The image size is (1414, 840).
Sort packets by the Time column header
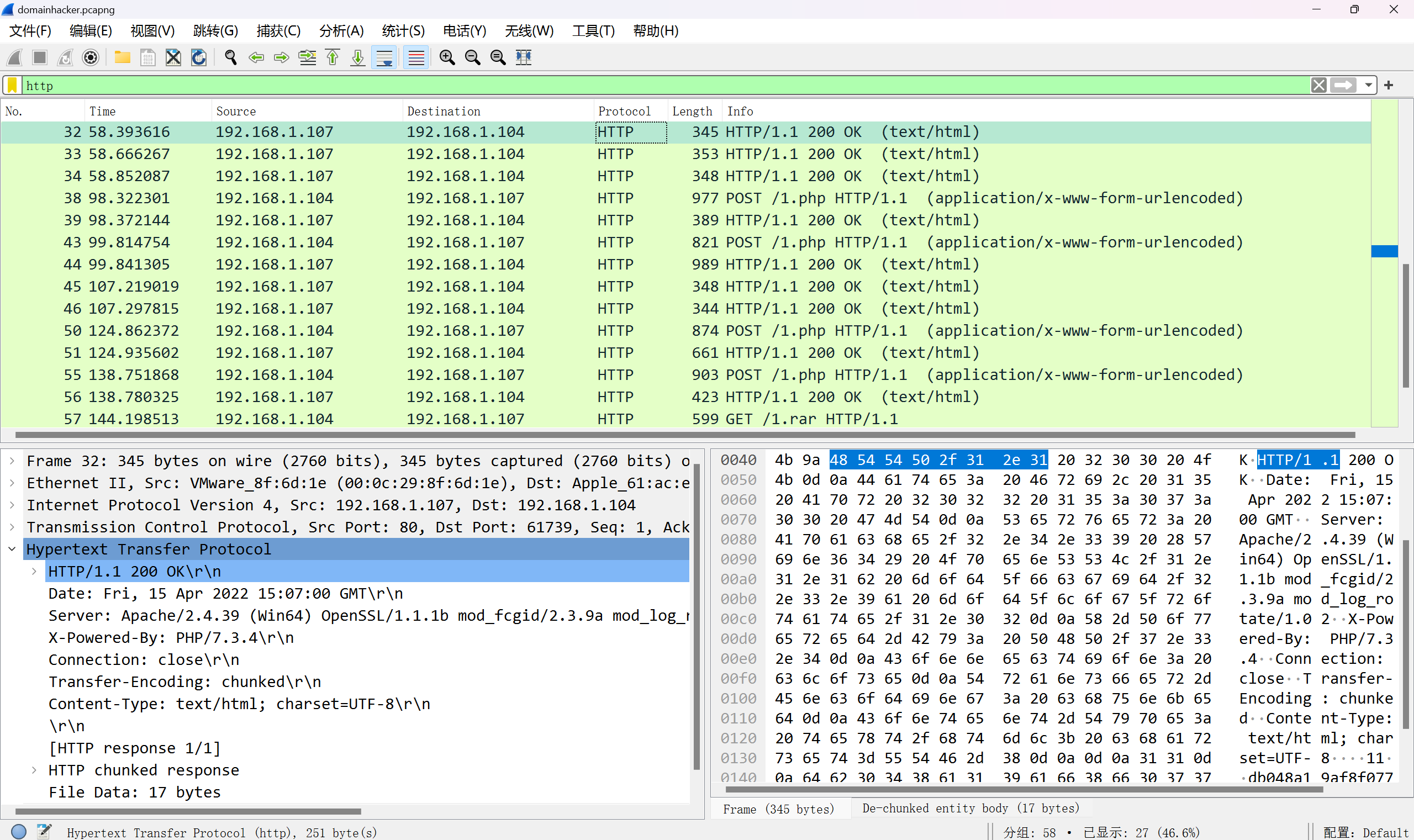[149, 111]
